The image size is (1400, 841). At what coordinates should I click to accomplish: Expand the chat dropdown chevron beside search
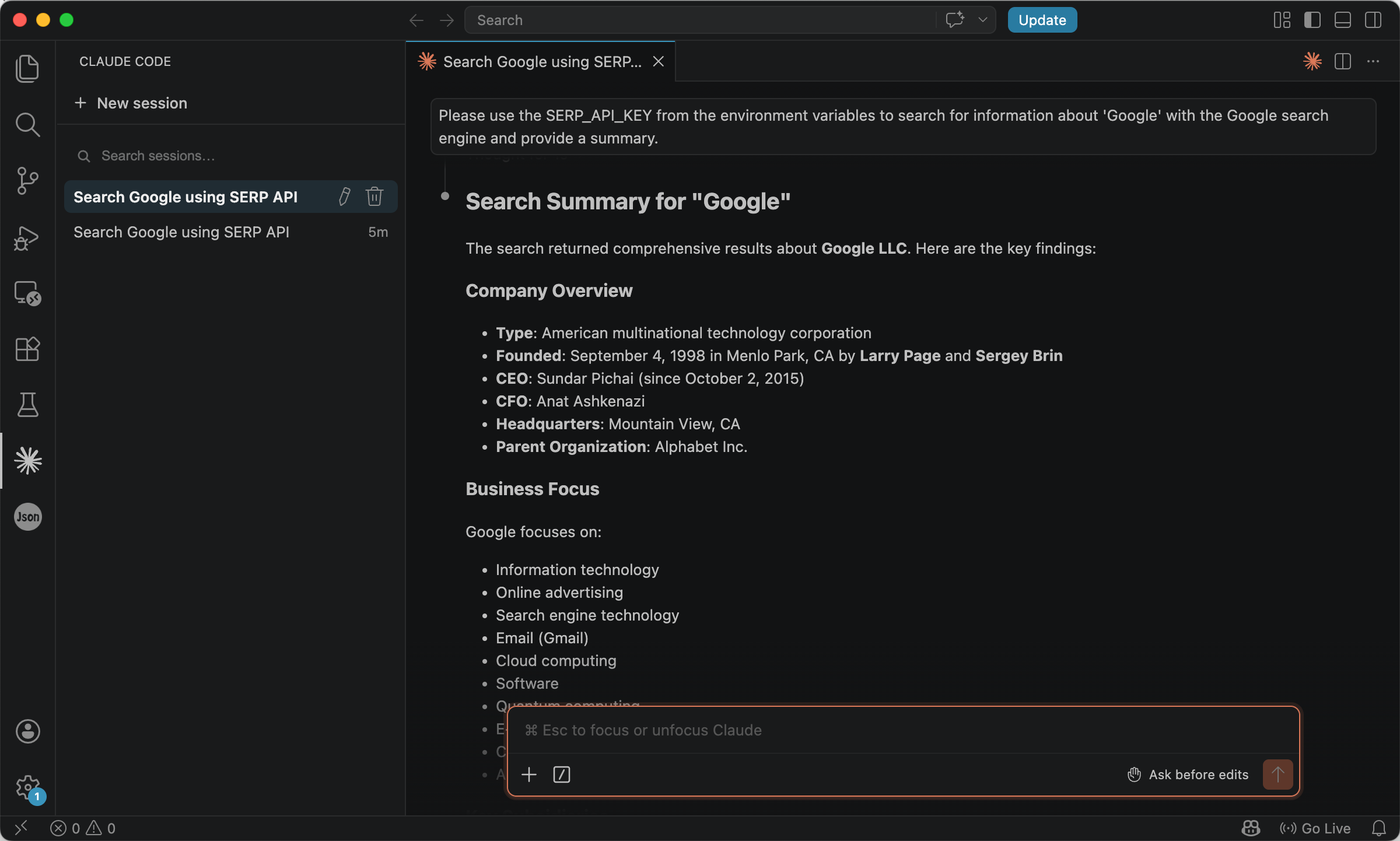coord(983,20)
